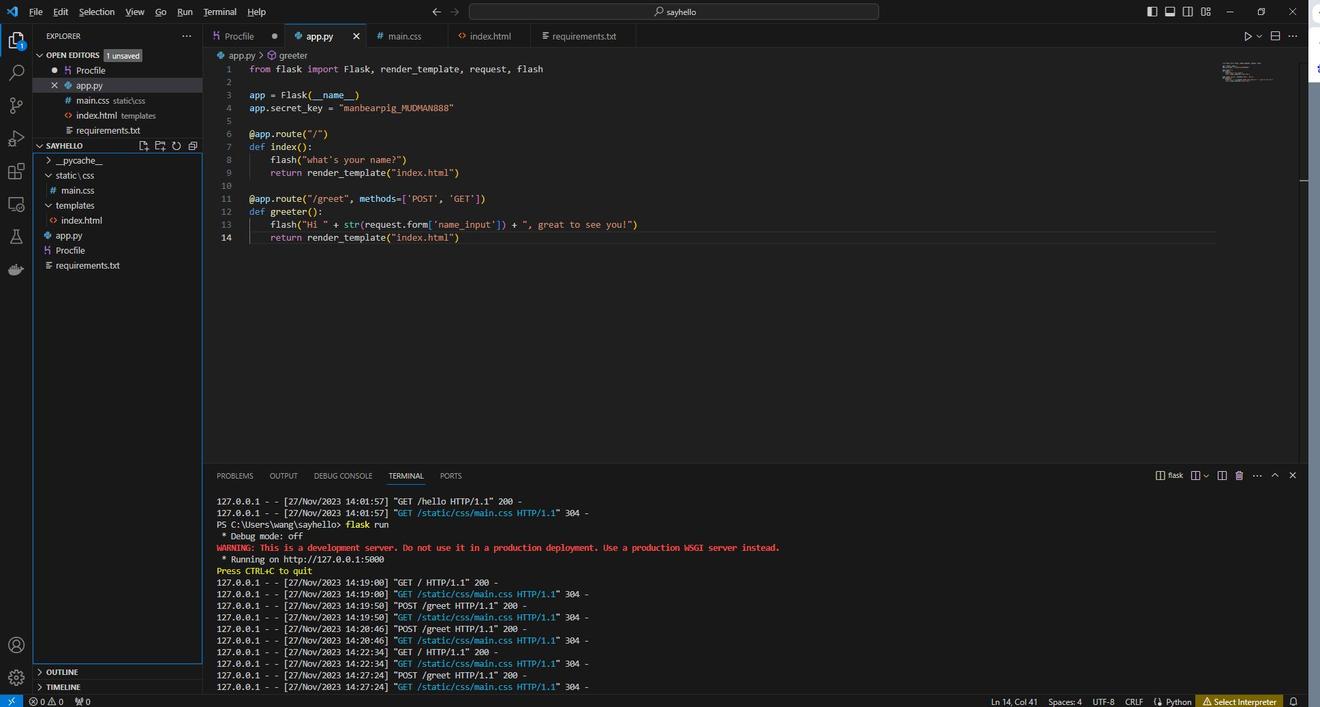This screenshot has height=707, width=1320.
Task: Click the sayhello command center search box
Action: (673, 12)
